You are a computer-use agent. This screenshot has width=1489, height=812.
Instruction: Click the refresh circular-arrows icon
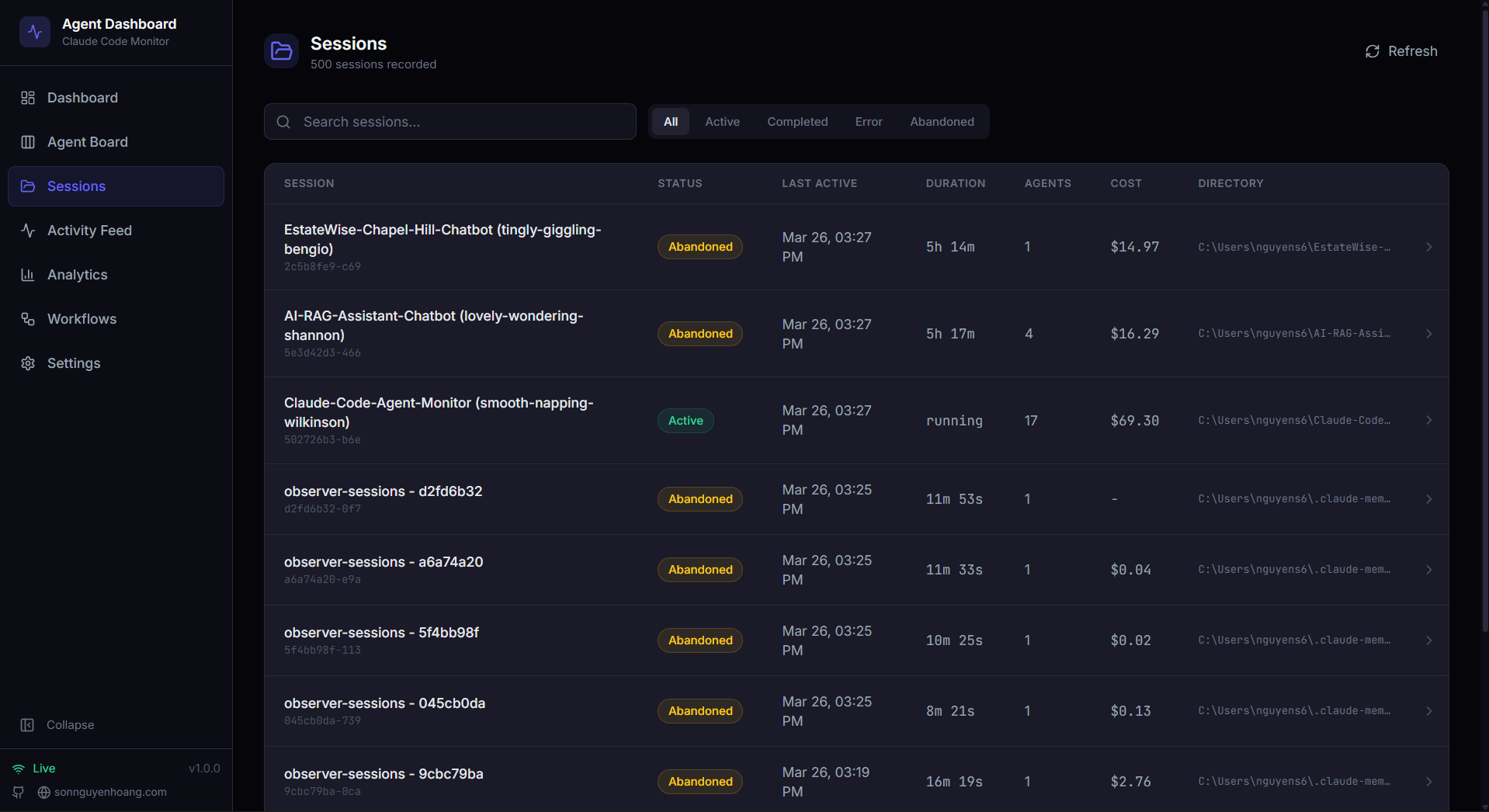point(1372,51)
